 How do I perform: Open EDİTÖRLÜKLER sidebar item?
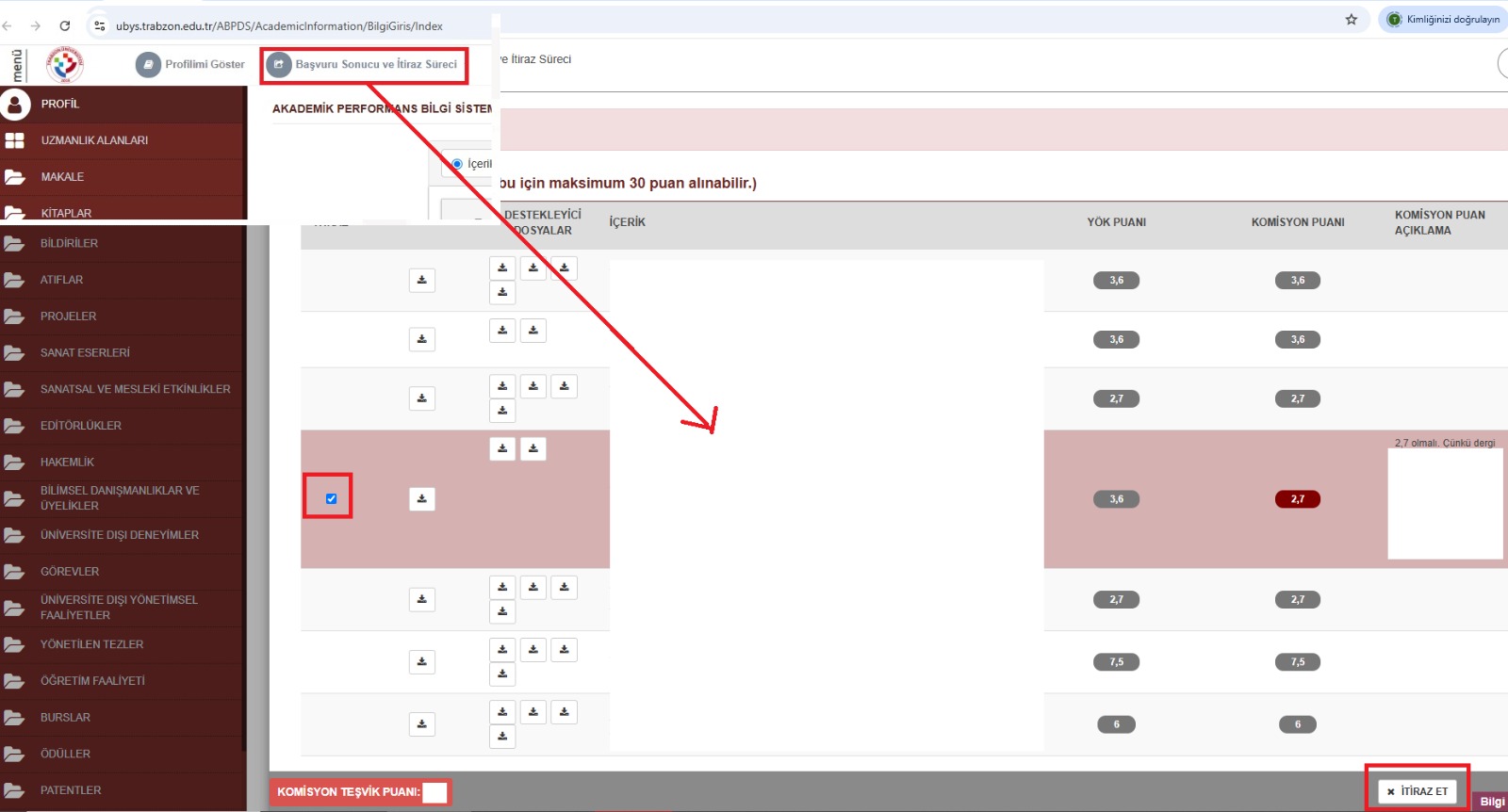(x=123, y=426)
